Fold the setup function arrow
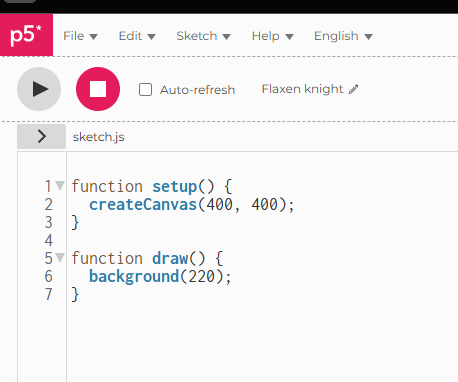This screenshot has width=458, height=382. click(x=60, y=185)
